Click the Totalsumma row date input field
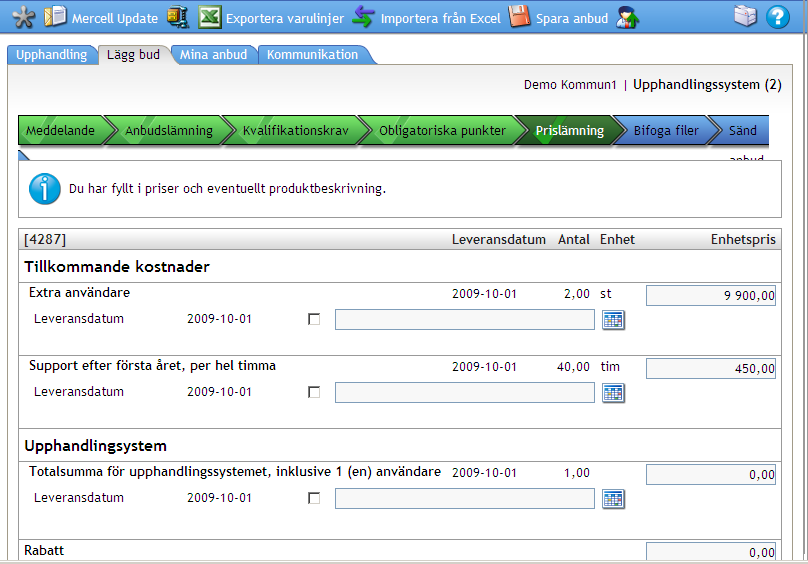The height and width of the screenshot is (564, 808). click(465, 499)
